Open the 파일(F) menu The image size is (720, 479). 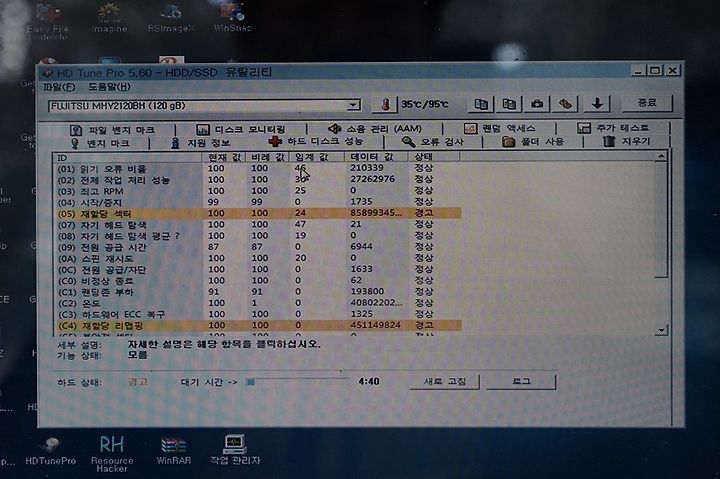pos(59,87)
